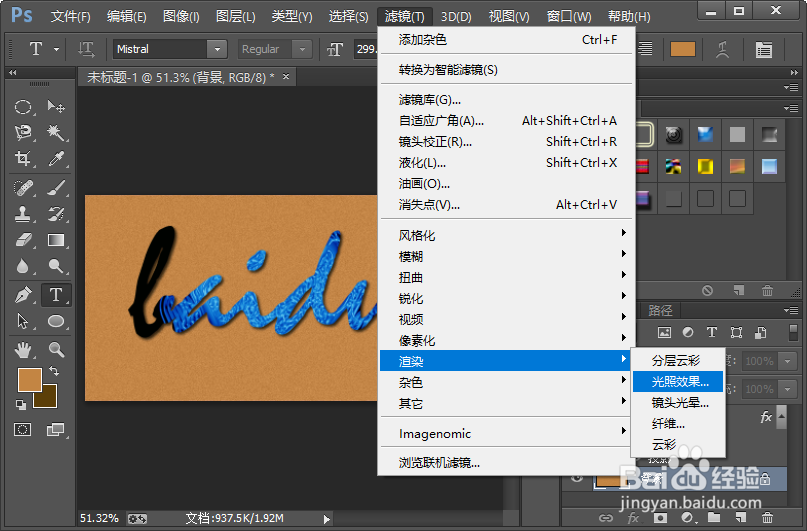This screenshot has height=531, width=807.
Task: Choose 添加杂色 at the menu top
Action: coord(507,40)
